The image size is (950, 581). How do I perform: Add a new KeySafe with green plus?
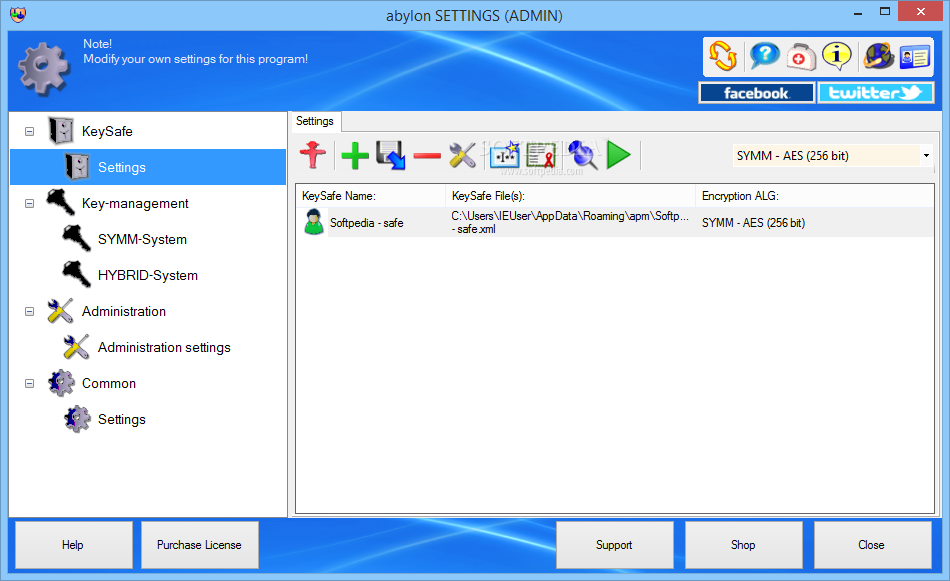[355, 156]
